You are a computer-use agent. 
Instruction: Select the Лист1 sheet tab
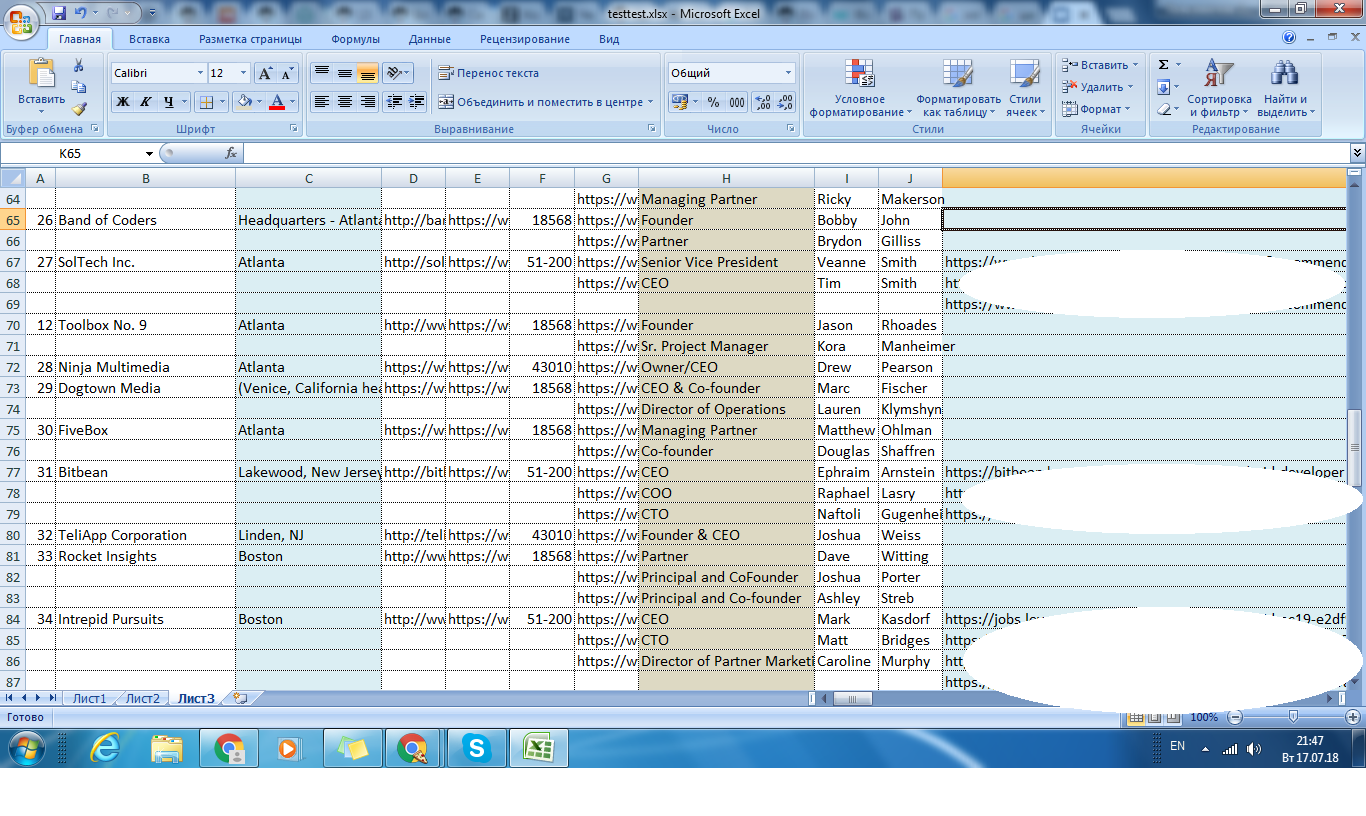89,698
